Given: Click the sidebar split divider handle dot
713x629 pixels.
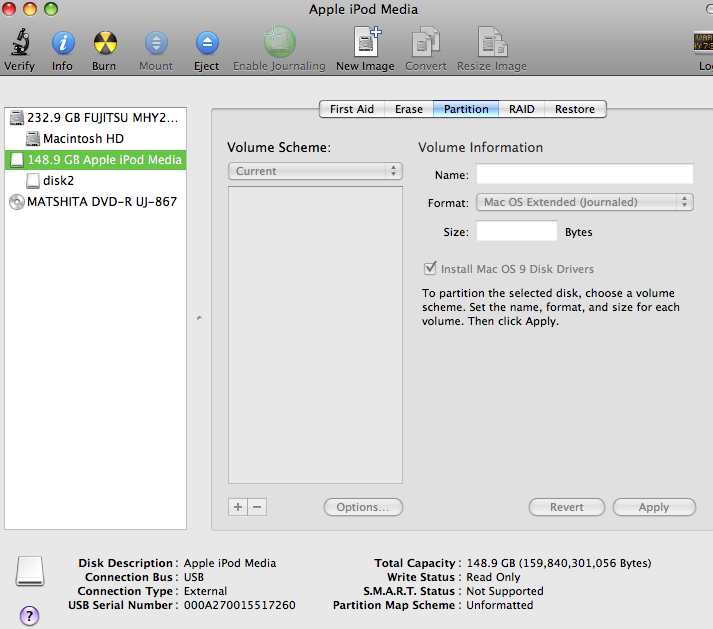Looking at the screenshot, I should [x=199, y=318].
